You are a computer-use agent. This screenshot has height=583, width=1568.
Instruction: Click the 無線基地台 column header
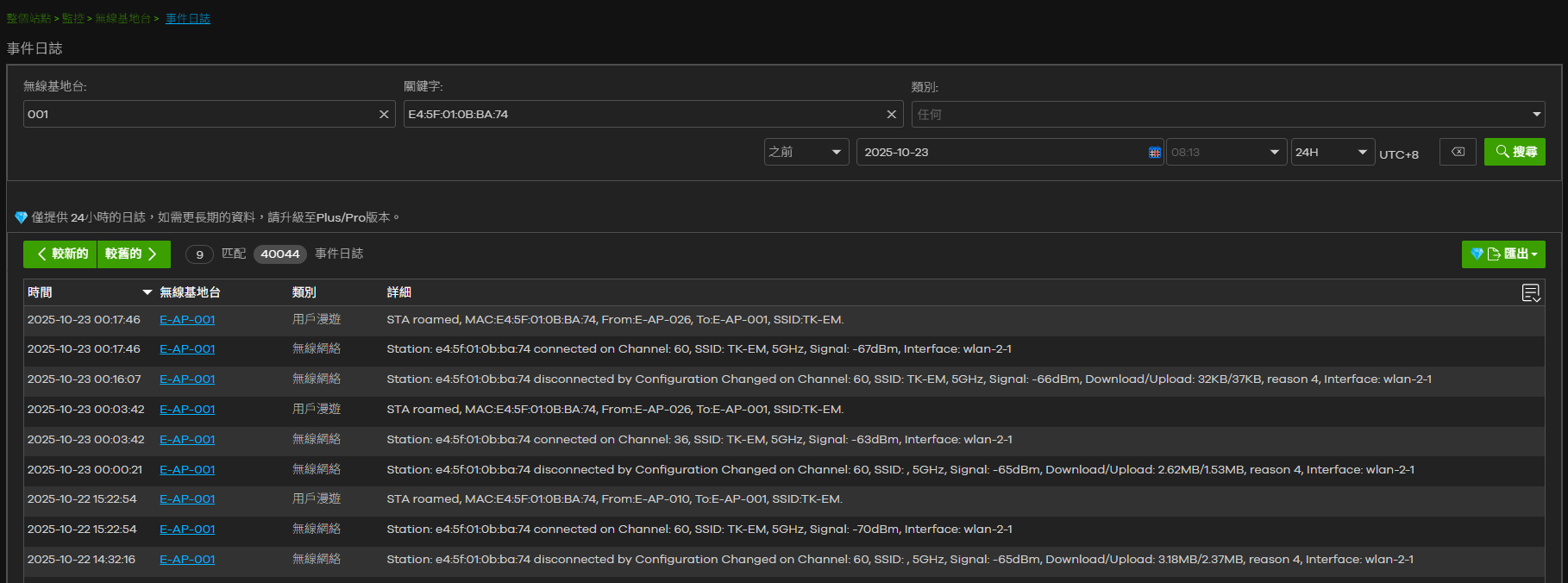pos(190,292)
